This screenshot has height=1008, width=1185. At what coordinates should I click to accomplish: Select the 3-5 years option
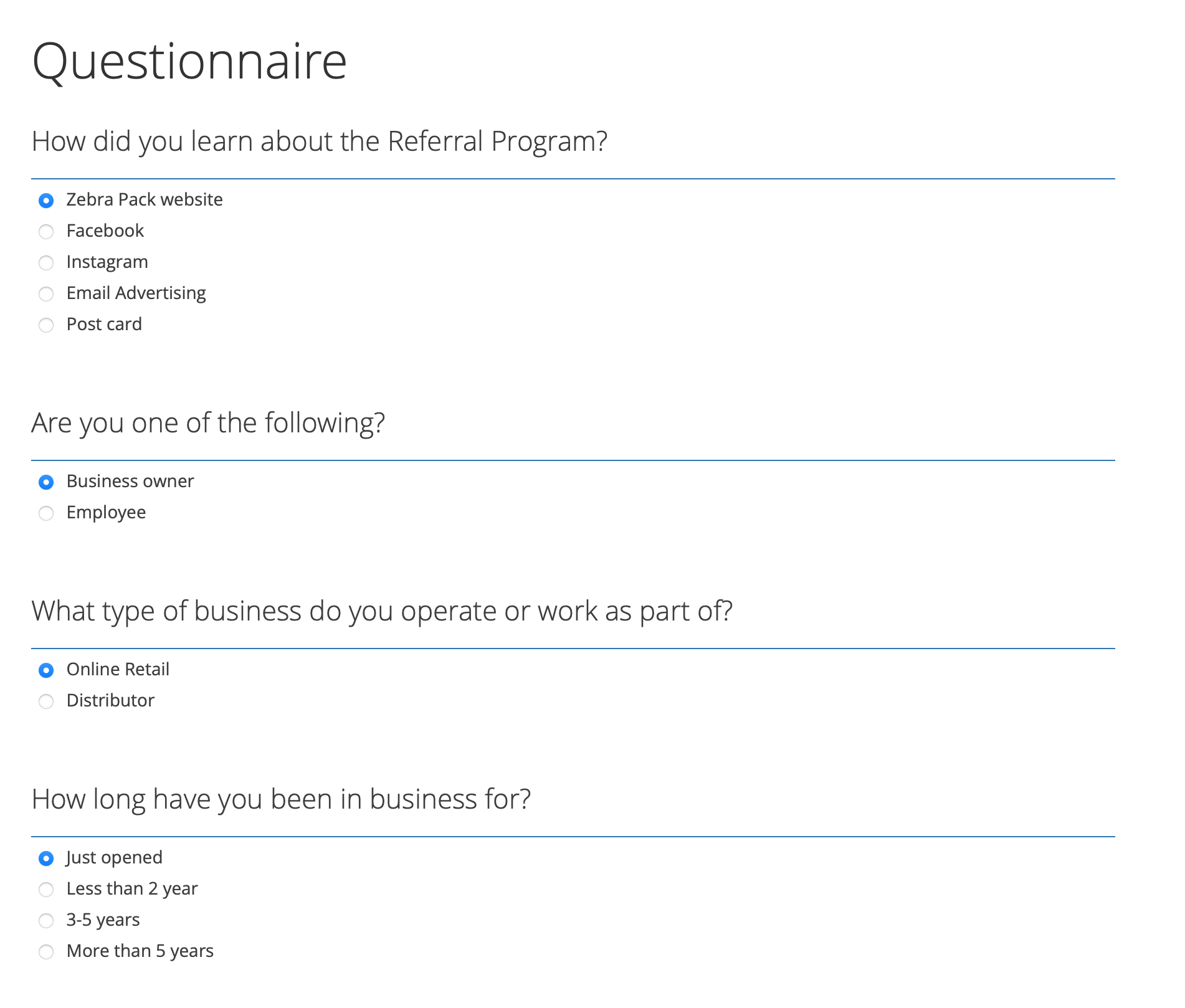click(x=46, y=920)
